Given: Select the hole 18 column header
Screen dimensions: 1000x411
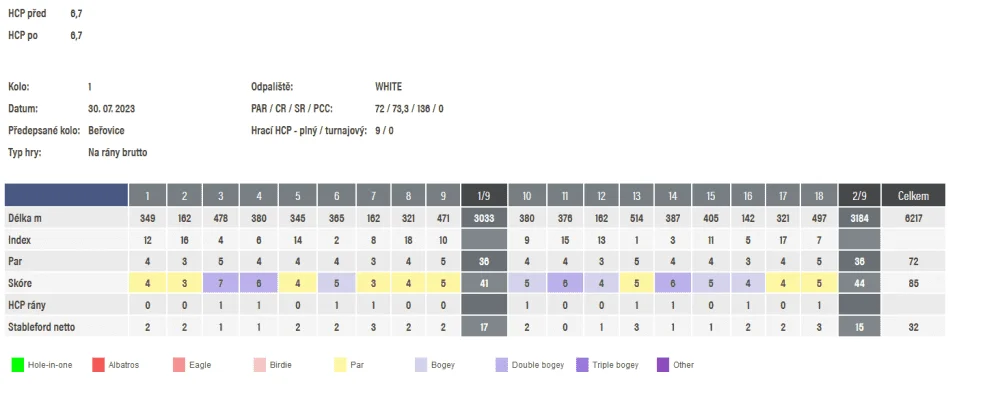Looking at the screenshot, I should [x=820, y=195].
